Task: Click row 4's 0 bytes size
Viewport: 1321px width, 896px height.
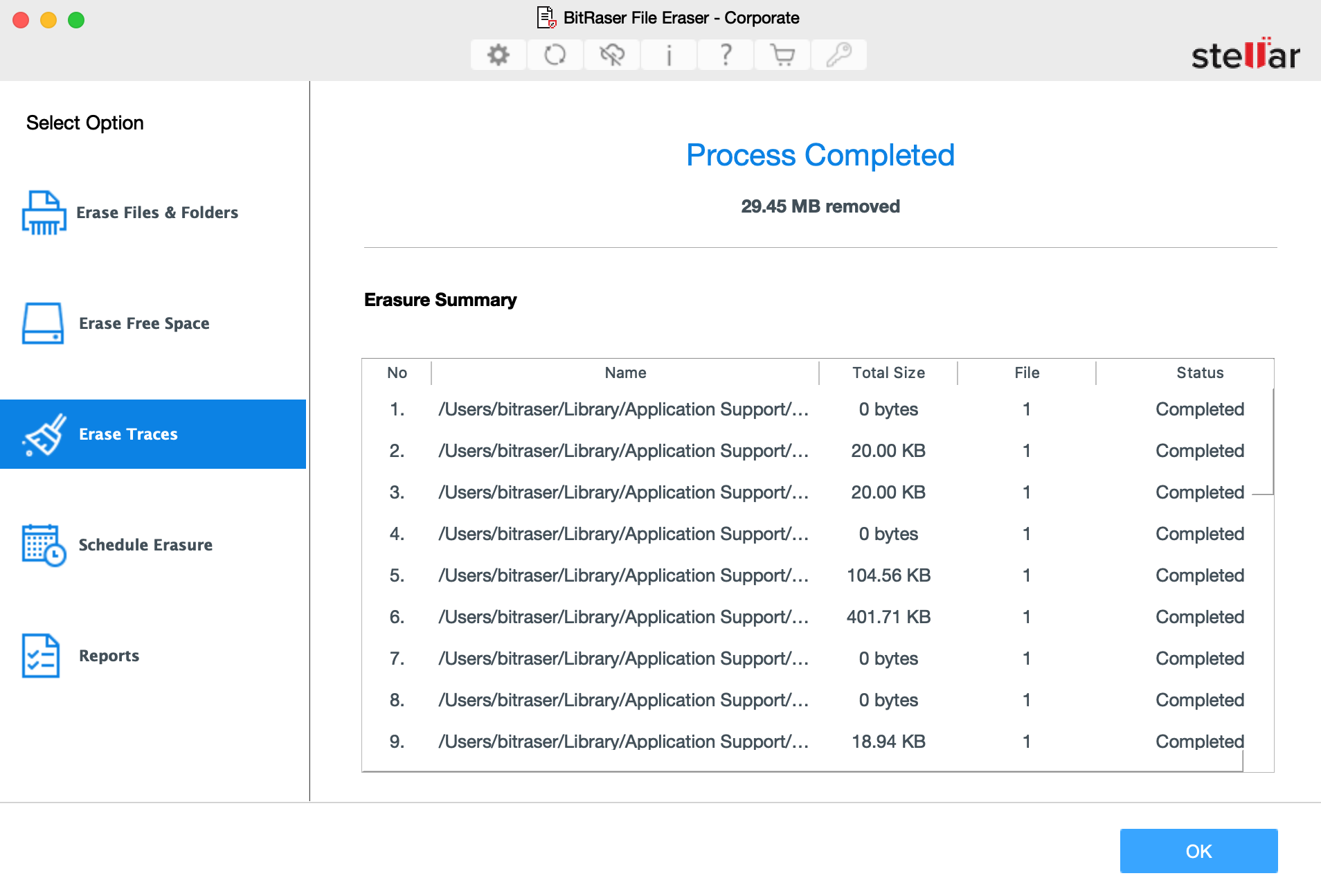Action: (x=888, y=534)
